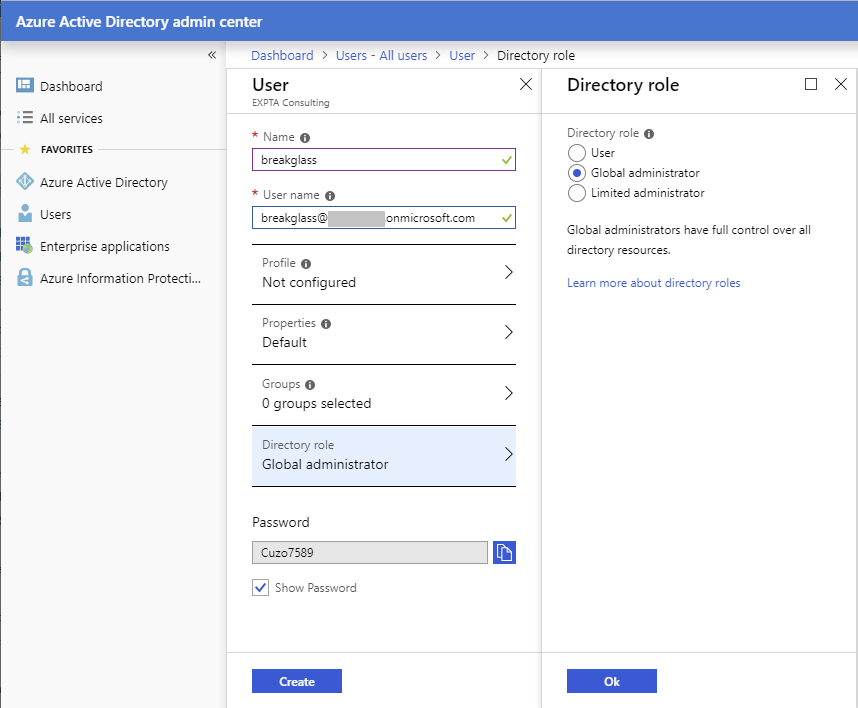The image size is (858, 708).
Task: Open the learn more about directory roles link
Action: point(653,283)
